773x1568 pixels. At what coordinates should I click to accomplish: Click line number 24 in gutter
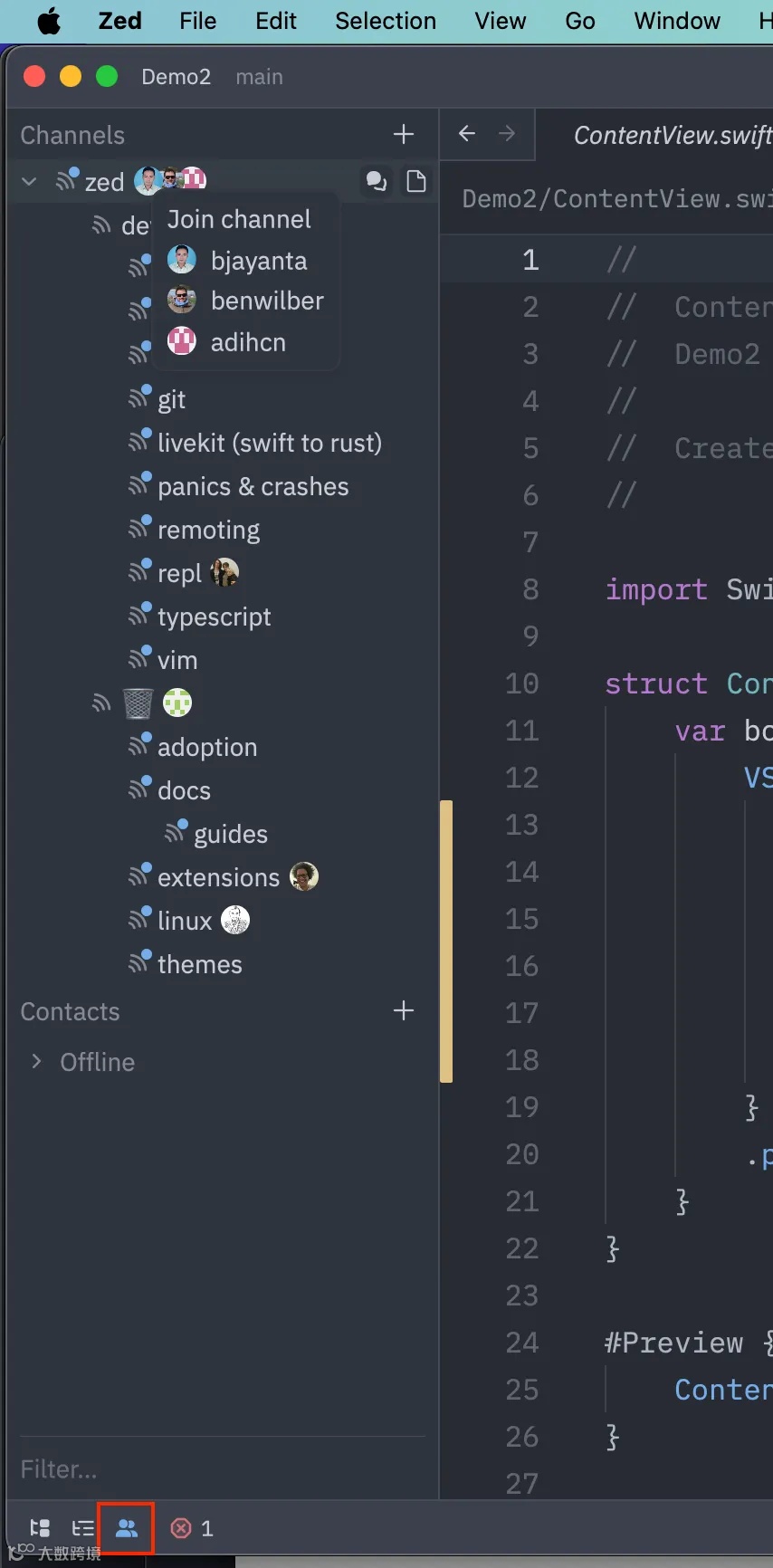pos(521,1343)
